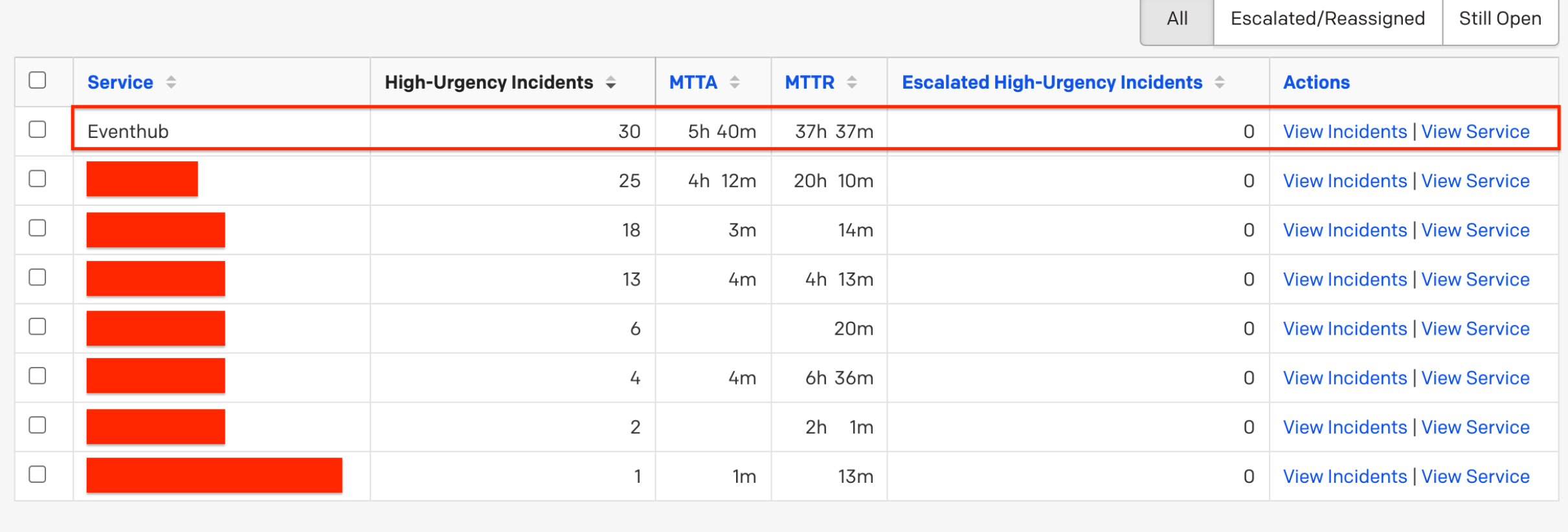
Task: Click the Eventhub service name cell
Action: point(128,131)
